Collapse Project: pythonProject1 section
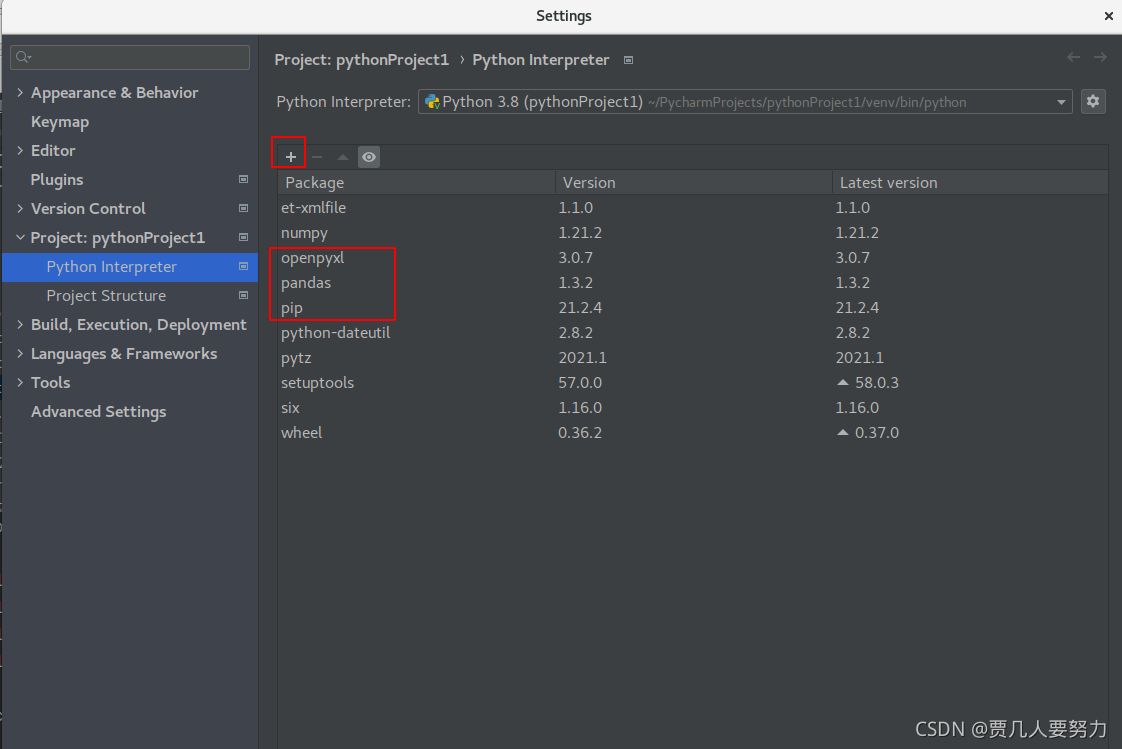 tap(20, 238)
